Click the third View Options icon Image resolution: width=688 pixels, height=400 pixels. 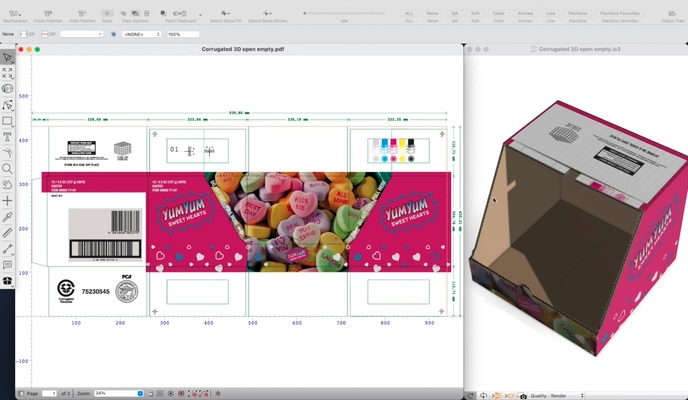pyautogui.click(x=147, y=14)
